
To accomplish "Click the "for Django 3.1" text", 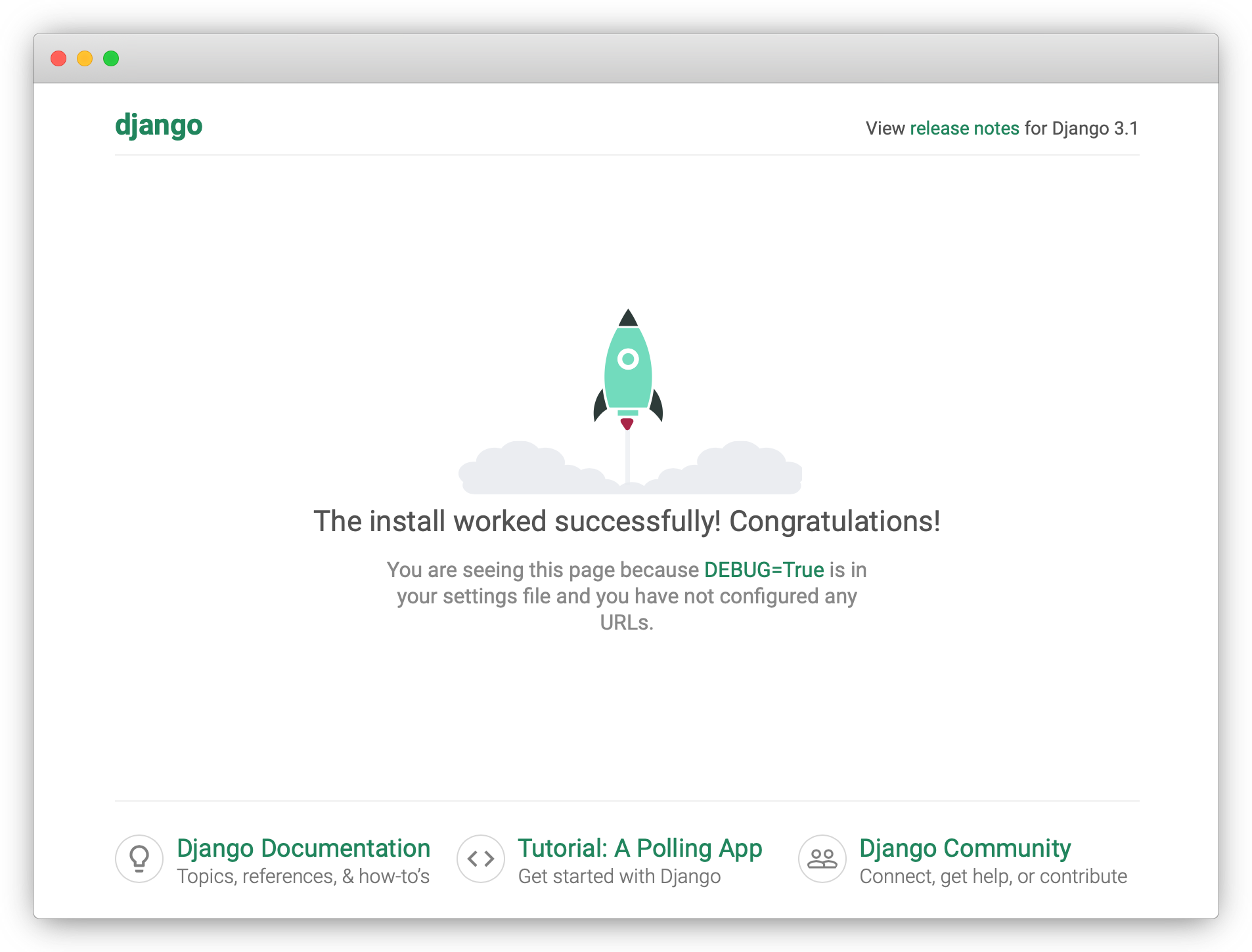I will (1081, 128).
